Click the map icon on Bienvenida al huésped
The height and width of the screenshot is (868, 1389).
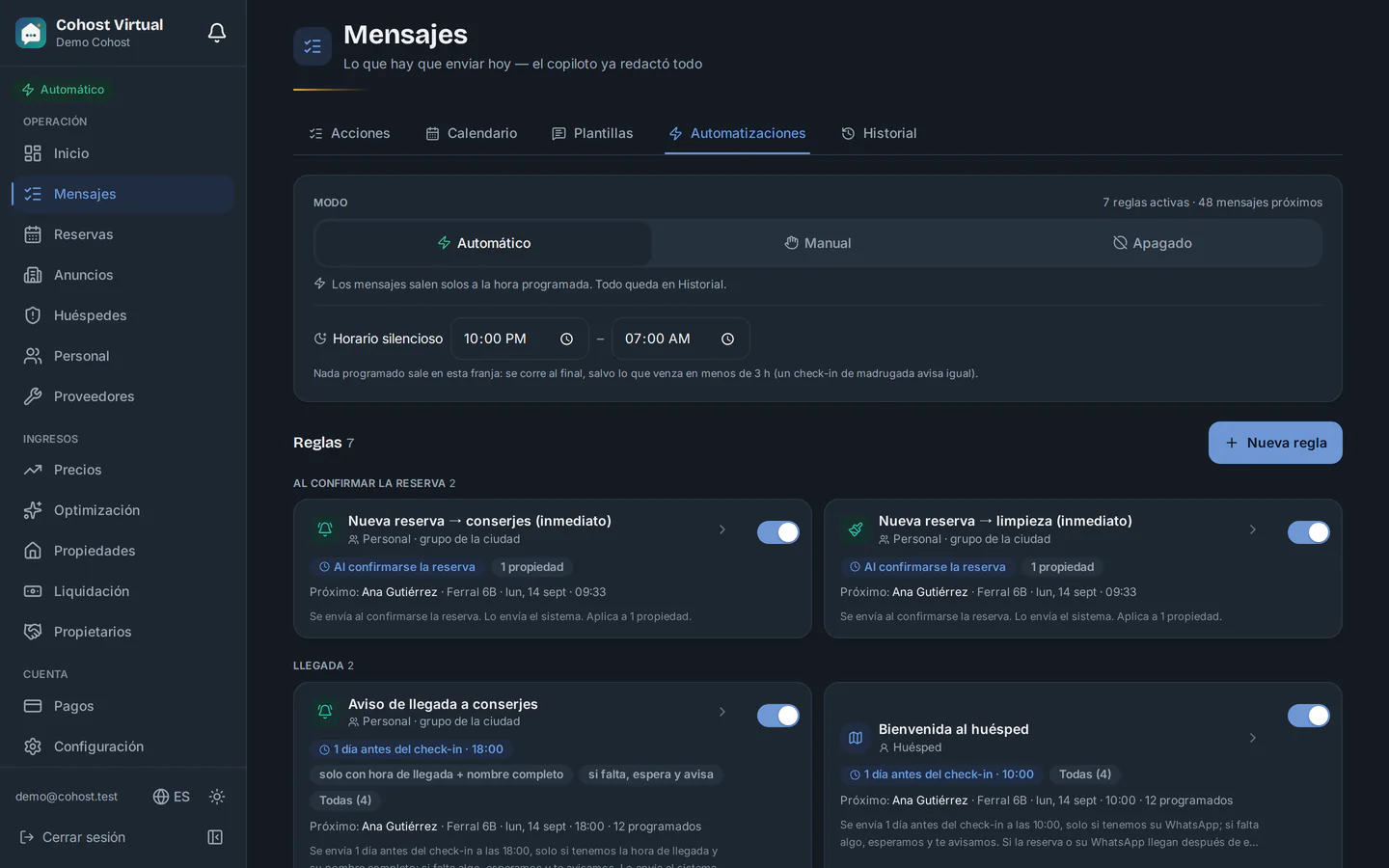pos(856,738)
